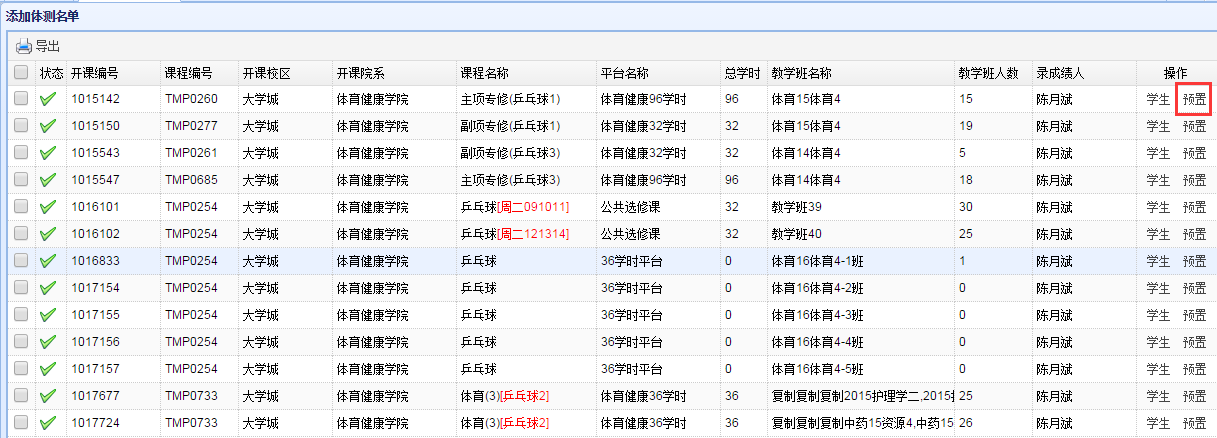Open 学生 list for course 1015543
This screenshot has width=1217, height=438.
coord(1158,153)
